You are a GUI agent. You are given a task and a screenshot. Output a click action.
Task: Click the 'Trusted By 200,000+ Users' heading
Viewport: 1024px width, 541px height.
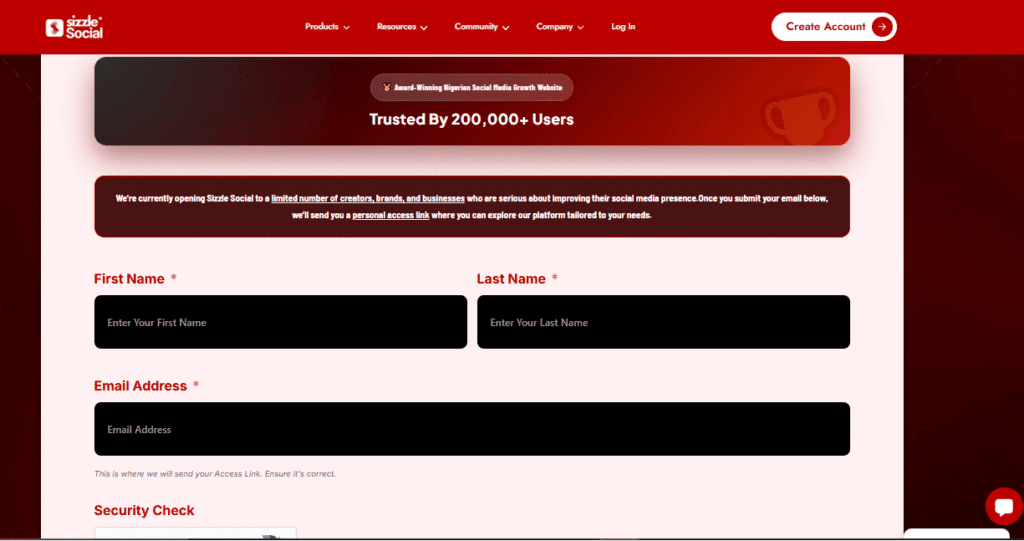pos(472,120)
